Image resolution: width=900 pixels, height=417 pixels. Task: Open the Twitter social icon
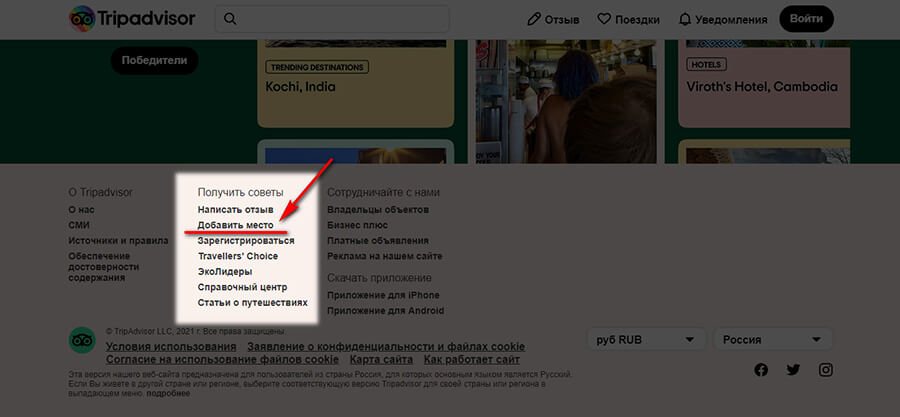click(793, 370)
